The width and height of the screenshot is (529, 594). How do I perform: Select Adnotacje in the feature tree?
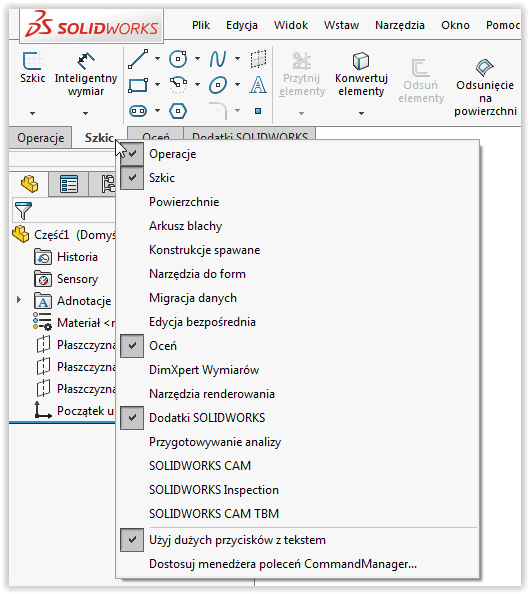tap(73, 301)
